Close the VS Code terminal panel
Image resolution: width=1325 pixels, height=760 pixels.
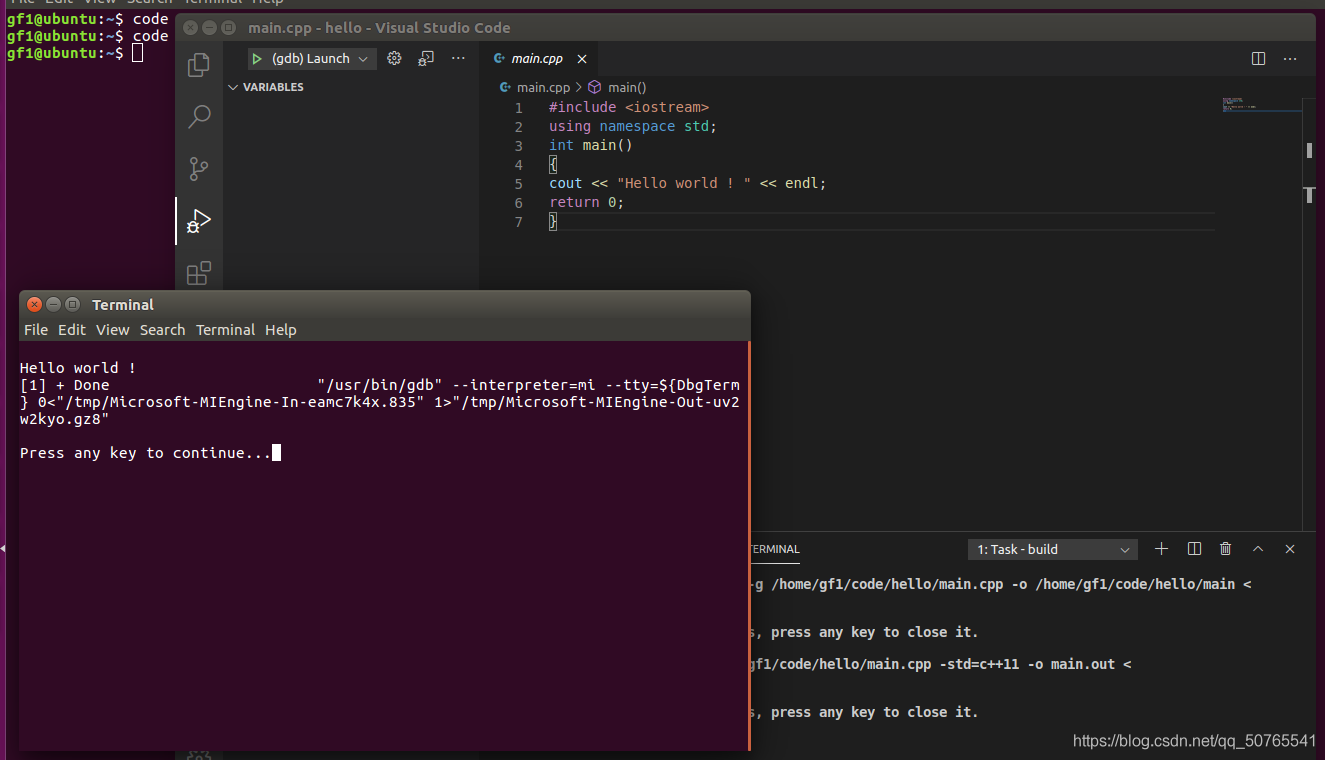click(1290, 549)
